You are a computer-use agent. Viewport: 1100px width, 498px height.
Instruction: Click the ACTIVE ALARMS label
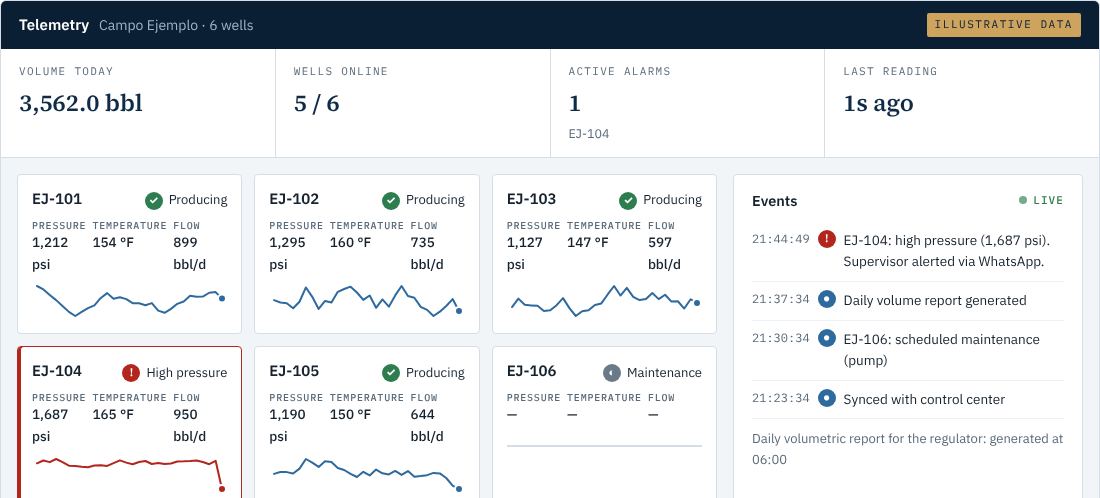[x=619, y=72]
